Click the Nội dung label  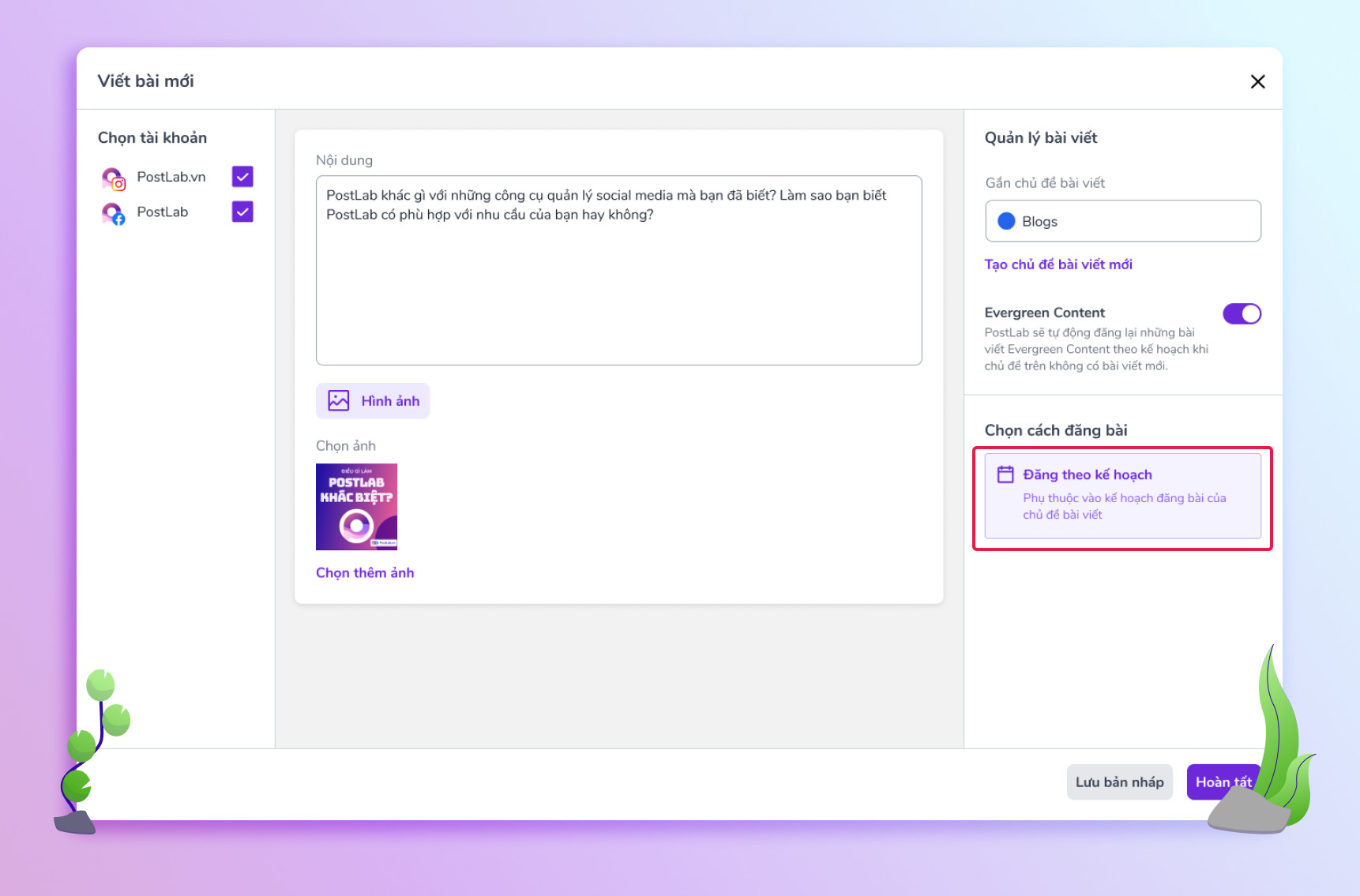coord(344,160)
